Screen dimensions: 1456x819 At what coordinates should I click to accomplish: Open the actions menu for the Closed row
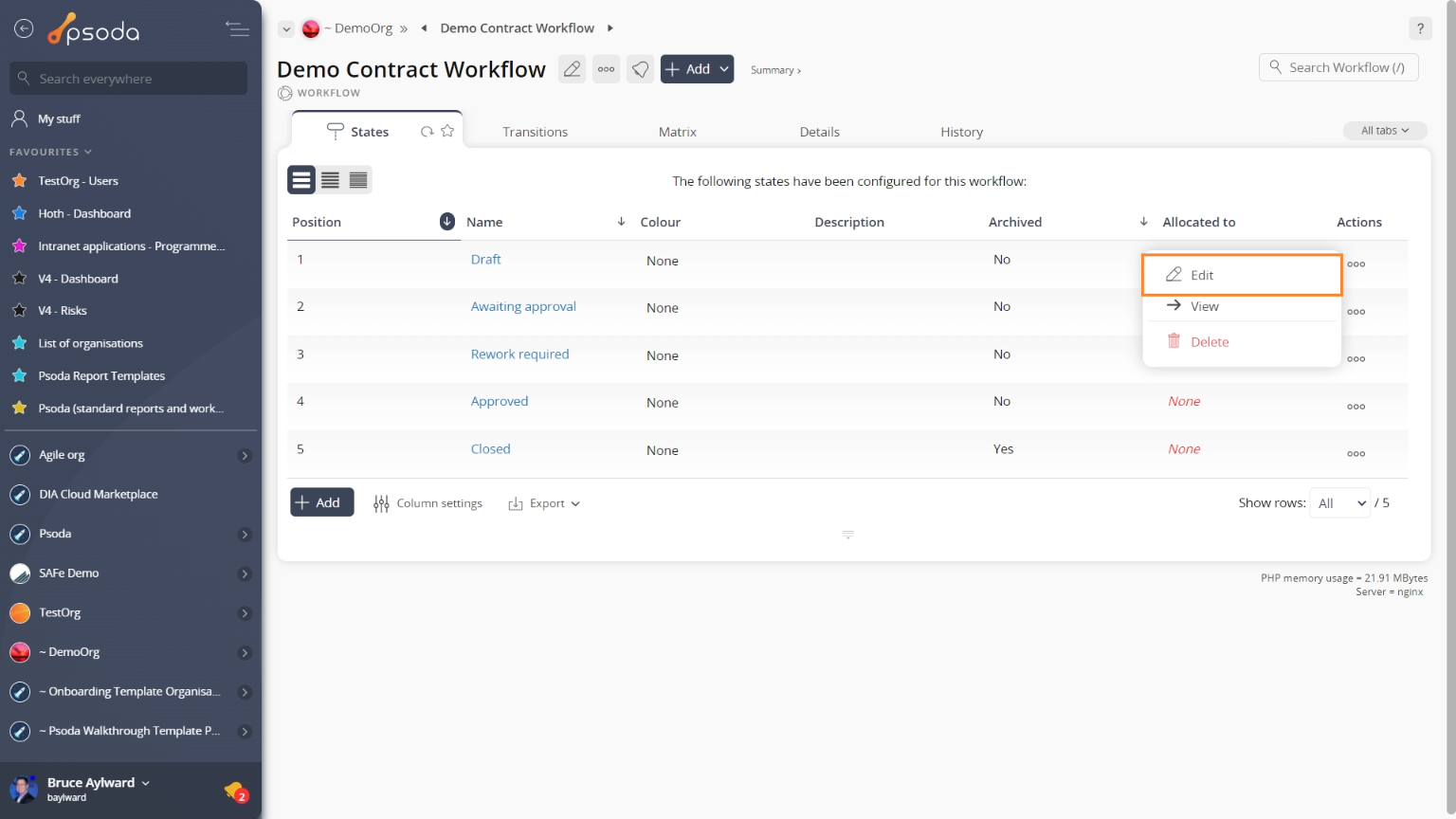coord(1356,454)
